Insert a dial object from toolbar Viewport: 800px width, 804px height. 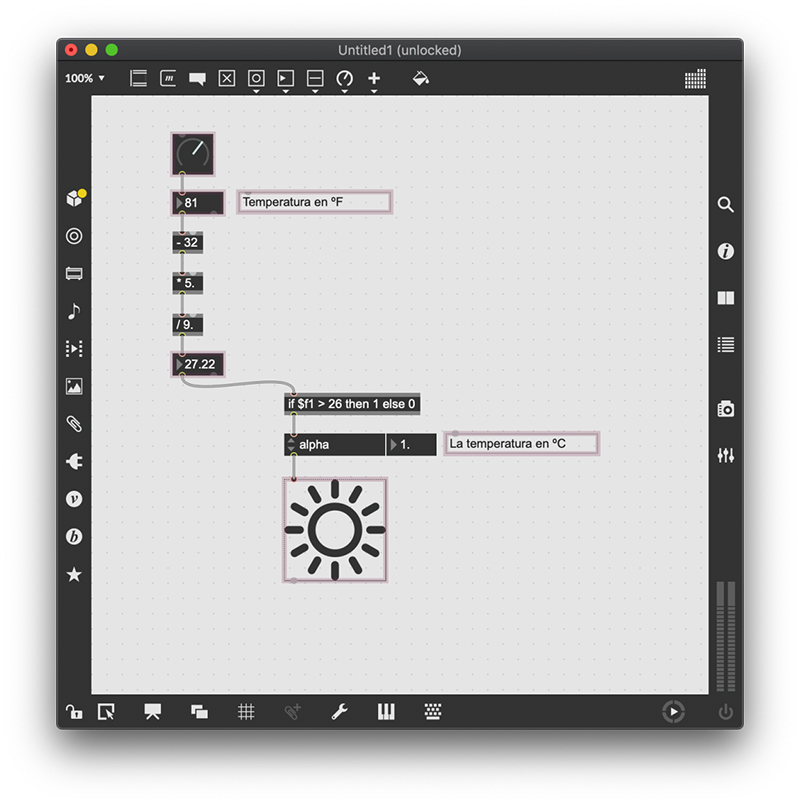pyautogui.click(x=344, y=78)
